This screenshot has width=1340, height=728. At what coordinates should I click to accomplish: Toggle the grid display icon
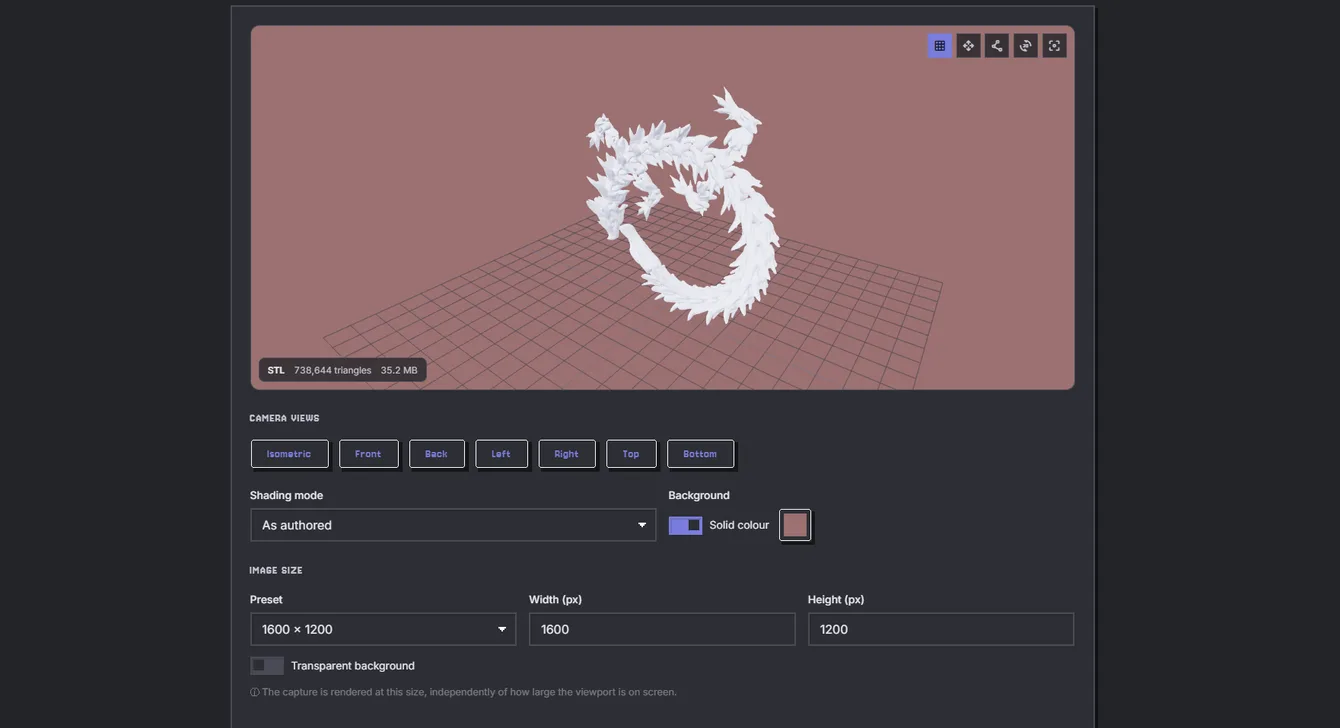coord(939,46)
